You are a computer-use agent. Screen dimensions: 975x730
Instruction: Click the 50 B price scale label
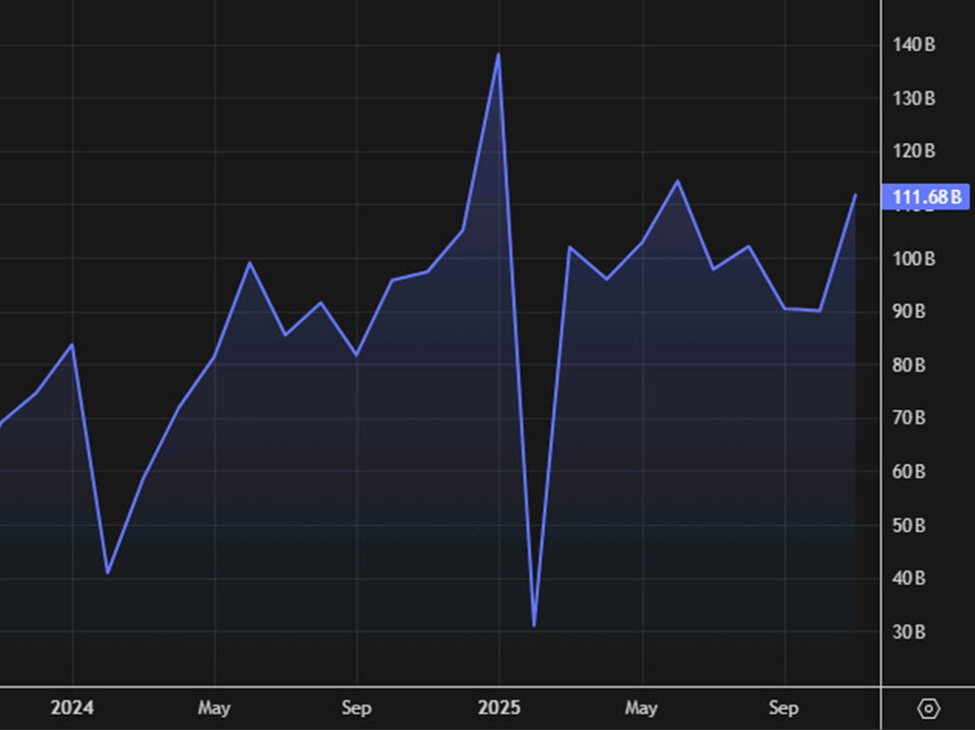(x=909, y=525)
